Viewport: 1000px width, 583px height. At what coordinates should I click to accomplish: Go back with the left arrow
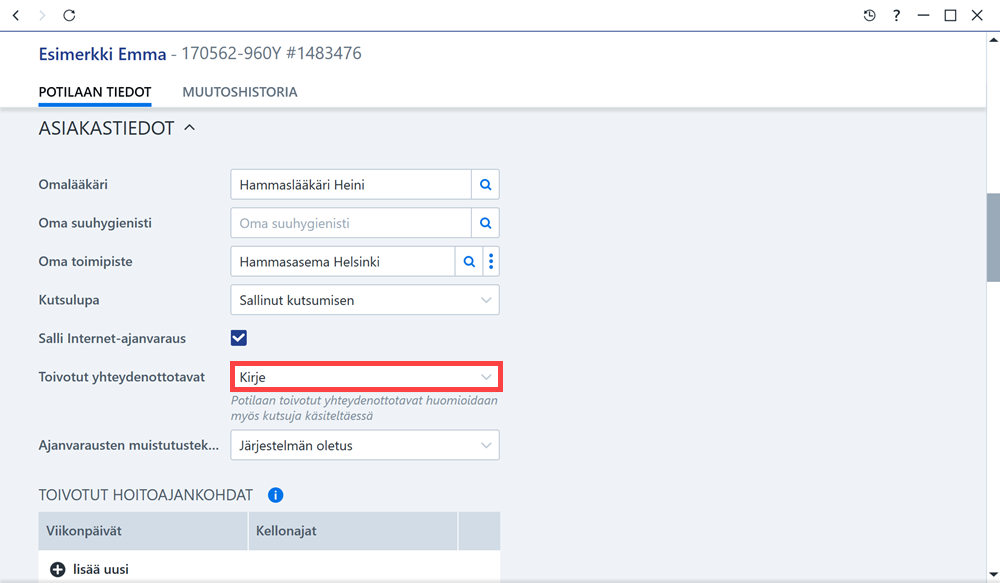click(x=16, y=15)
